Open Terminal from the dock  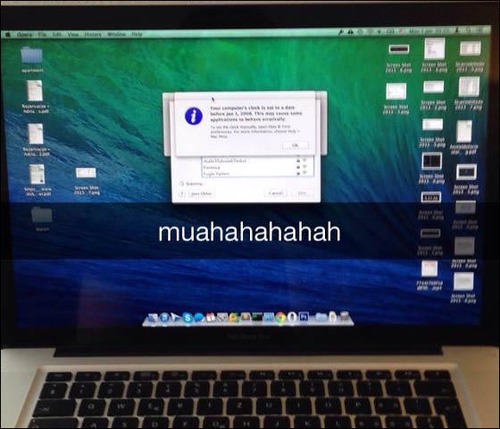click(x=257, y=317)
